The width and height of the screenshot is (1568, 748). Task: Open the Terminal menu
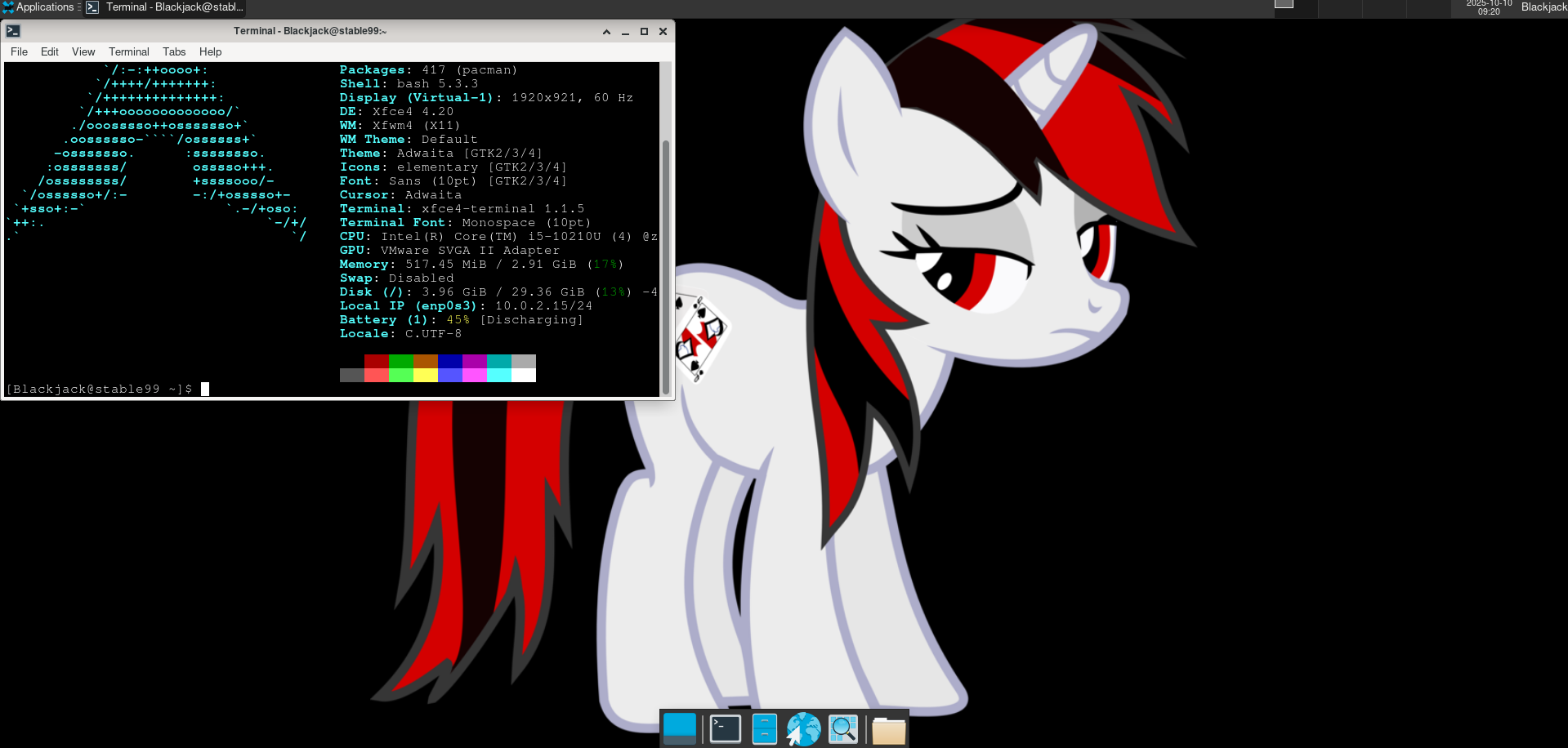pos(129,51)
